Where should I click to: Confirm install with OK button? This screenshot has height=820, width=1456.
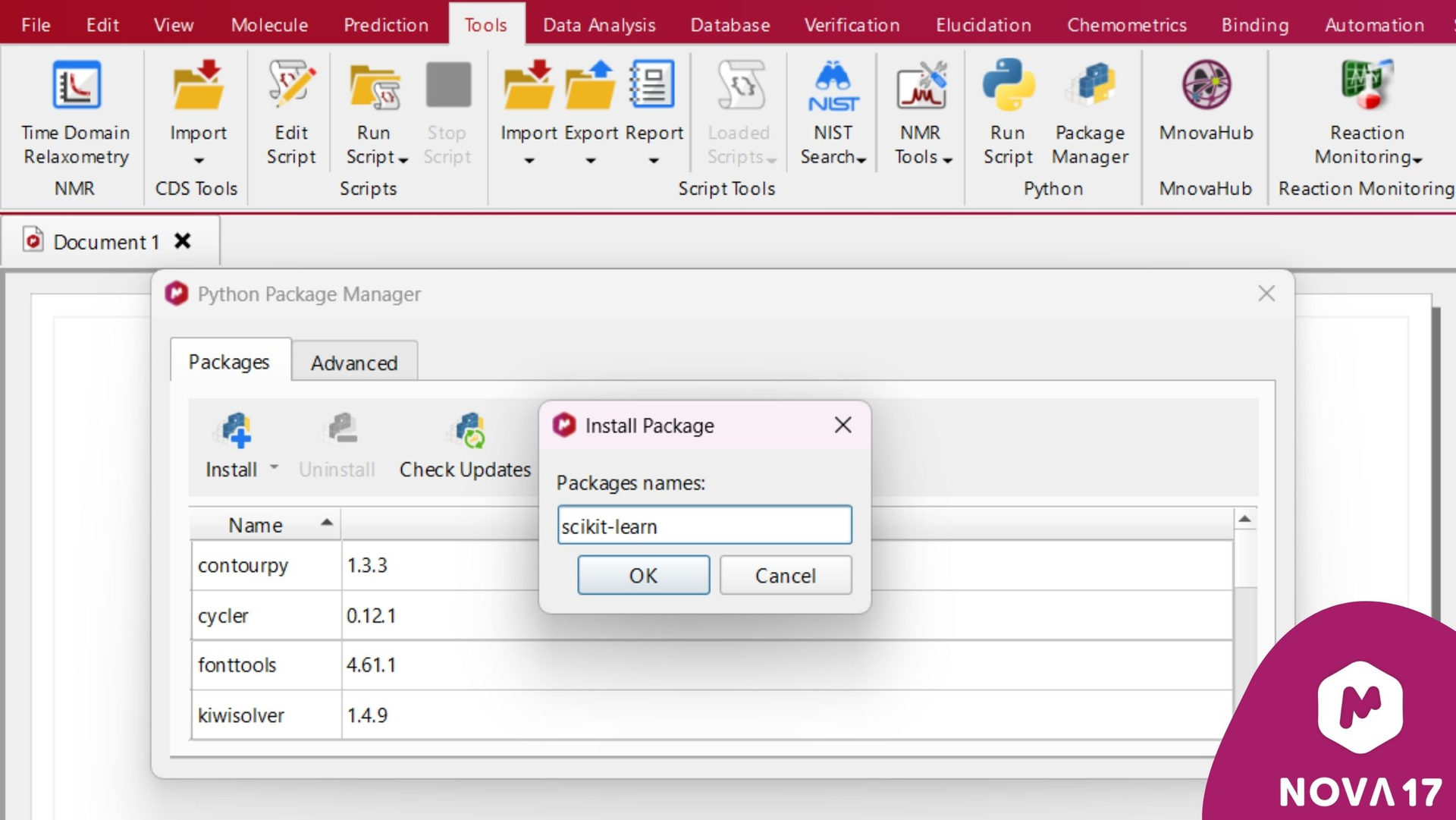click(x=643, y=576)
